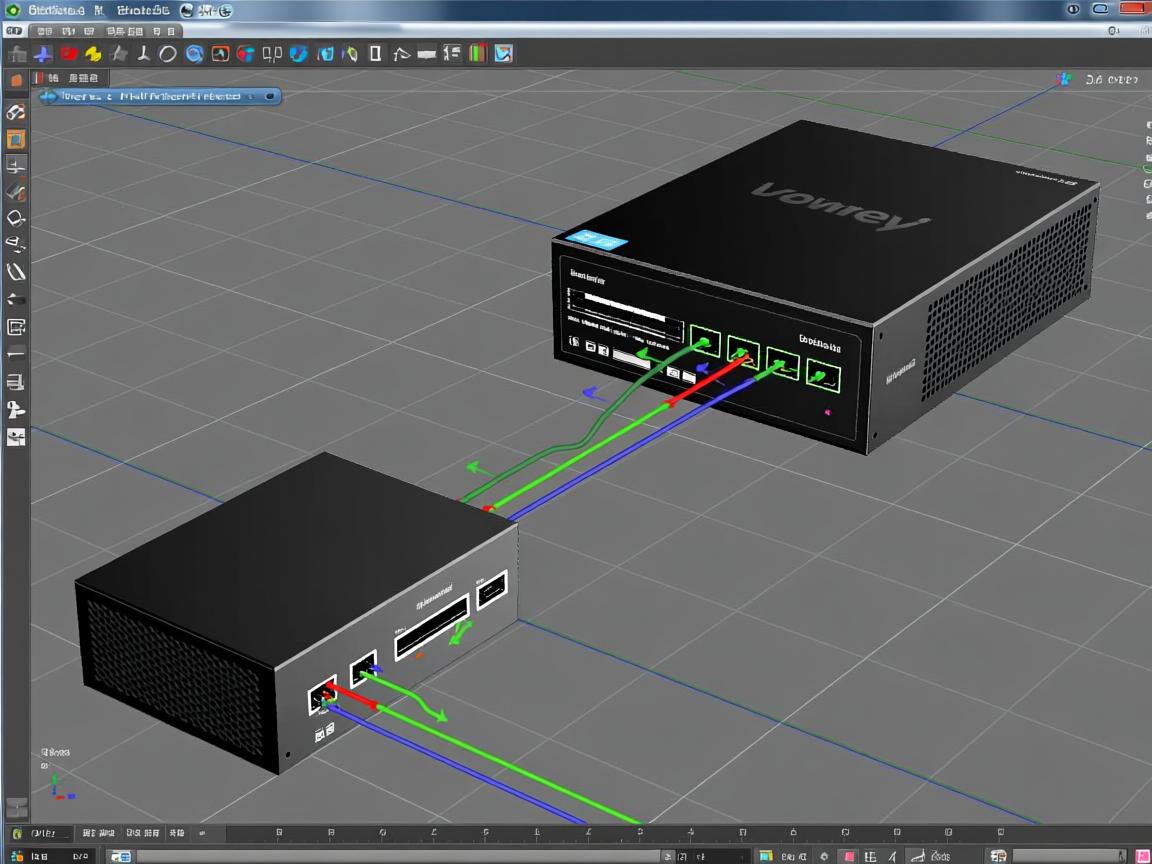Click the blue label tag on upper device

(x=595, y=240)
